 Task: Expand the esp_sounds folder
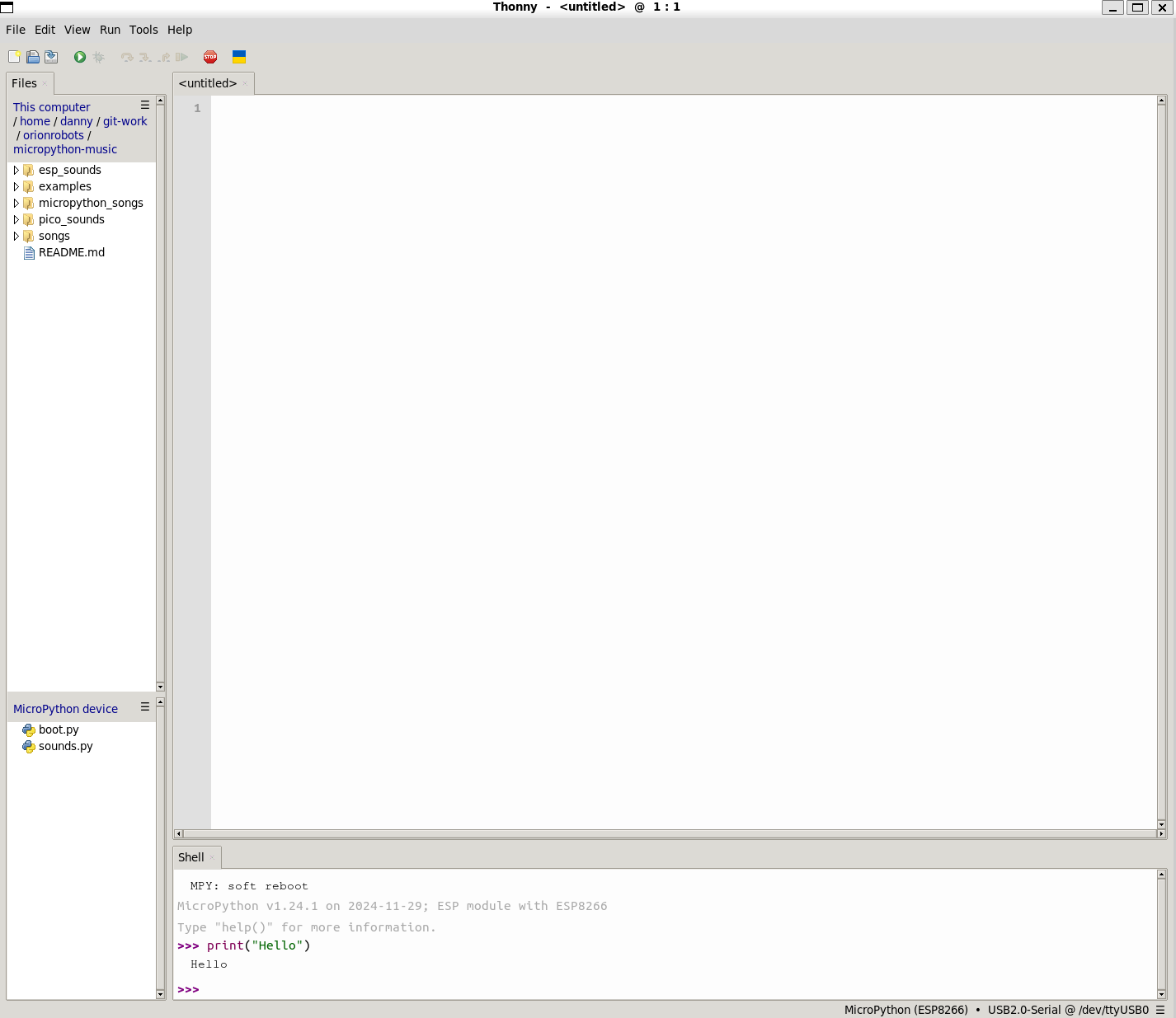(x=16, y=170)
